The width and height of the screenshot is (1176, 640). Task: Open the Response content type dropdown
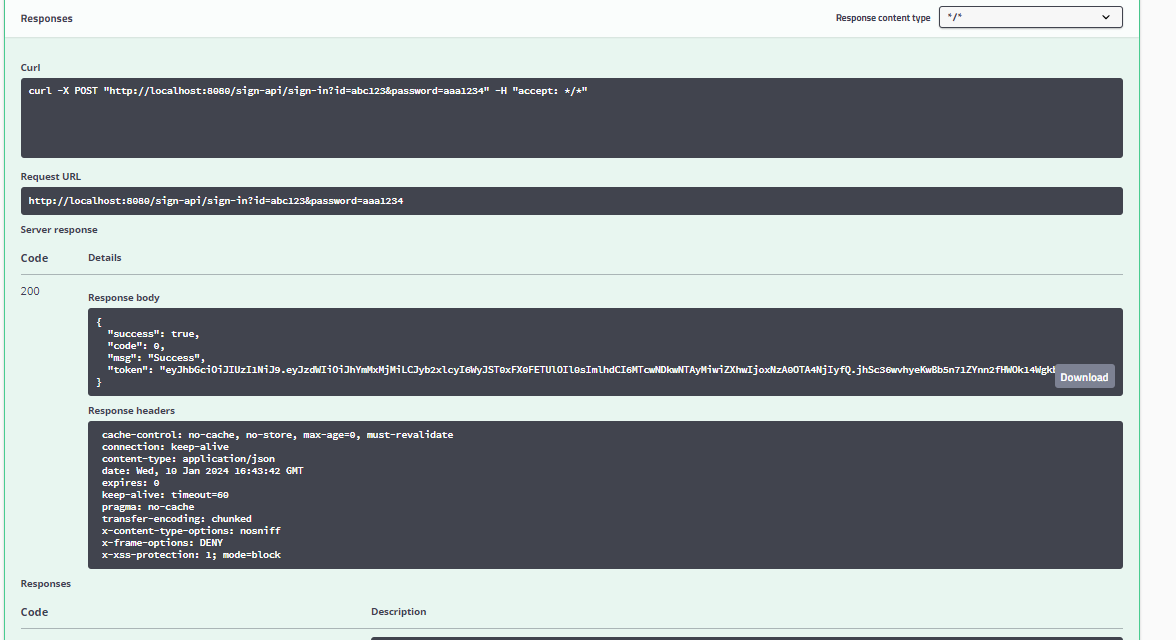(1030, 17)
